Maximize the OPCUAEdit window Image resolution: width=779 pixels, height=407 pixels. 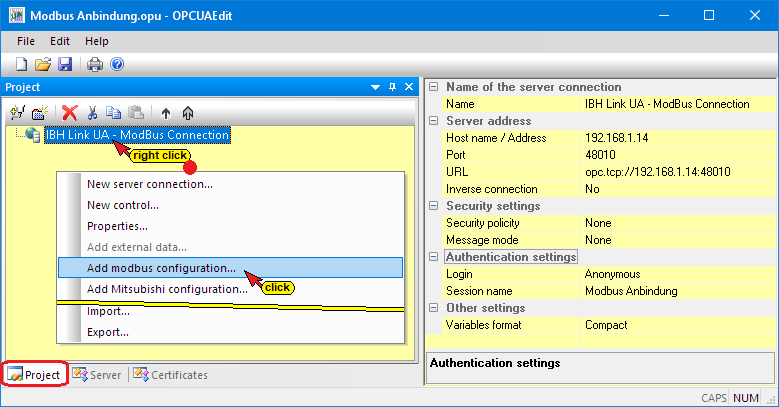[x=709, y=15]
